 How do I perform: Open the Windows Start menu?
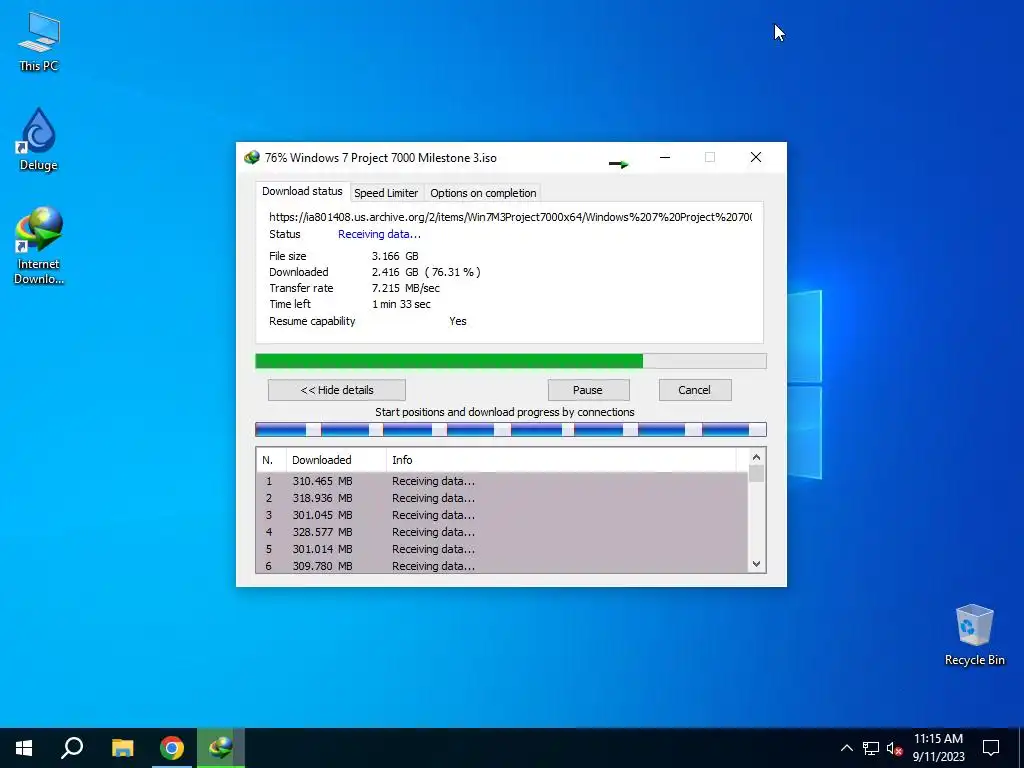24,748
